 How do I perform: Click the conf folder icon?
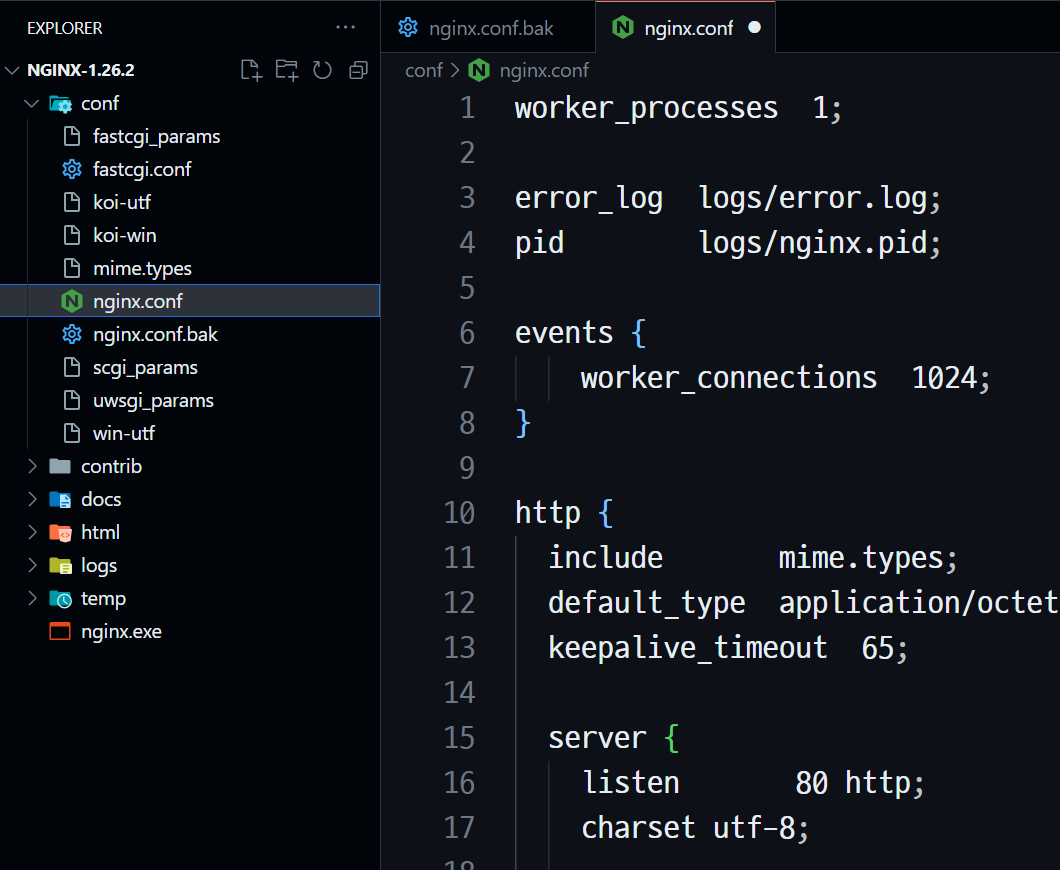(x=60, y=104)
